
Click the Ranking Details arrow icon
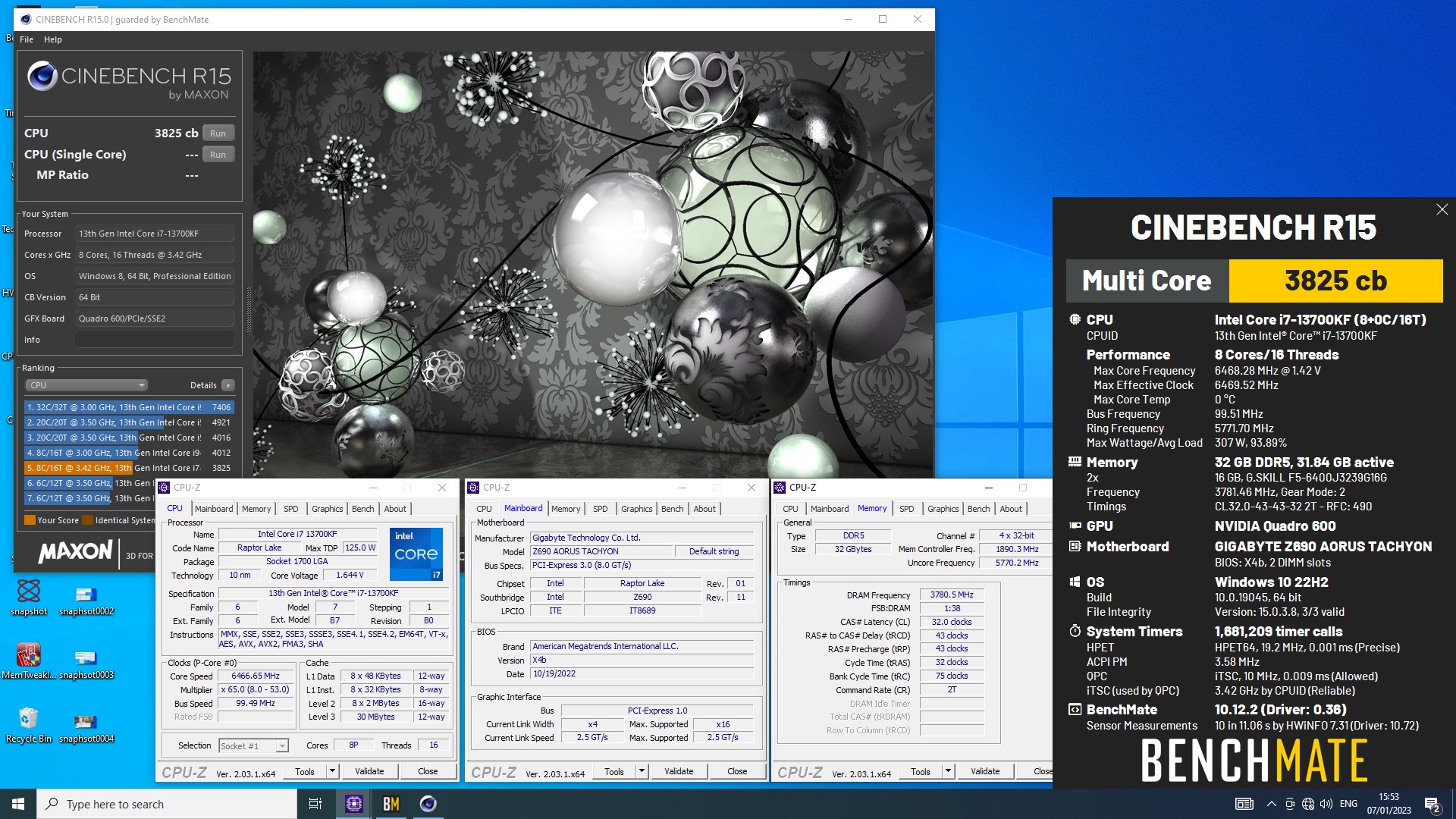click(x=227, y=385)
